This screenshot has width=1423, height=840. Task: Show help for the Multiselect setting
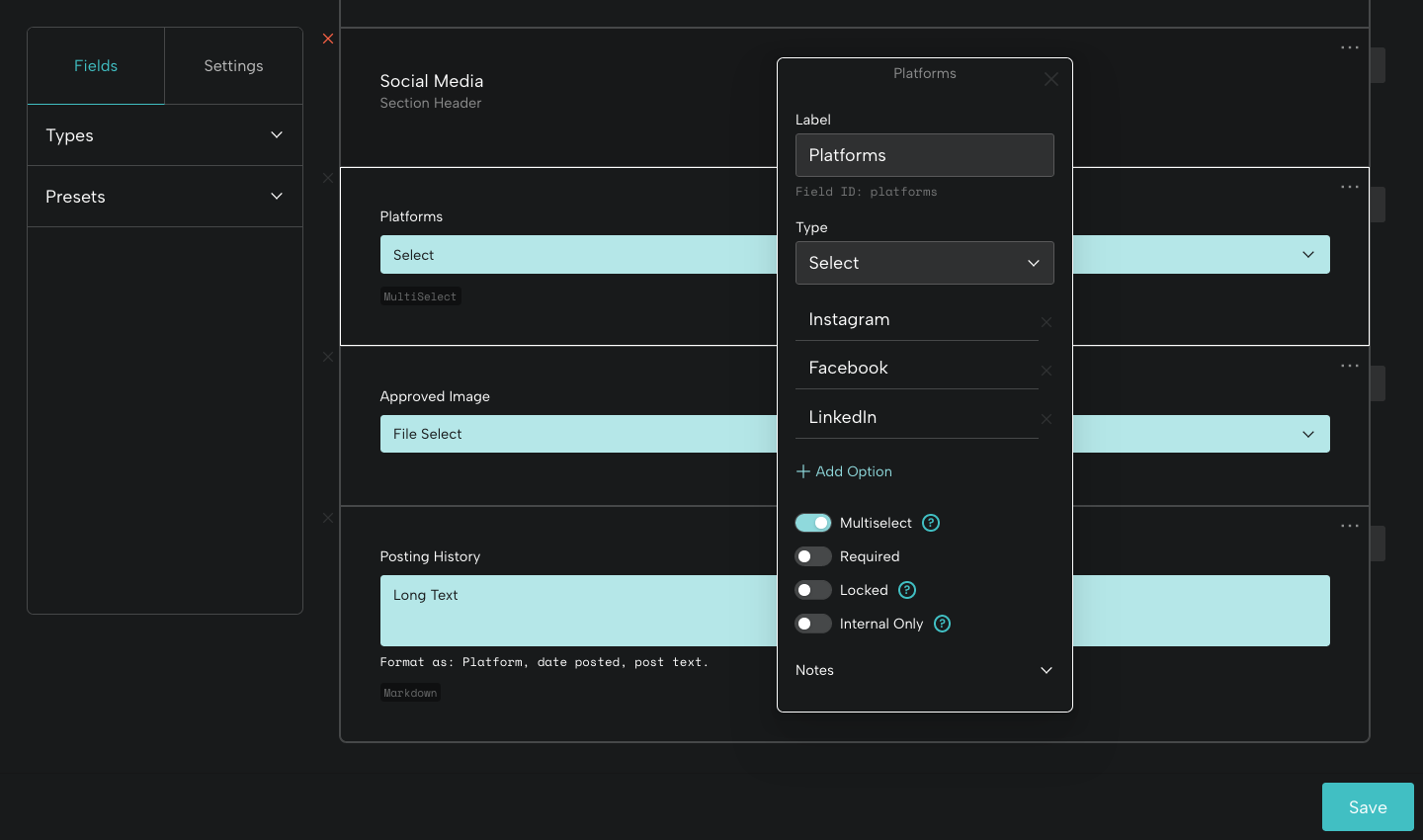[x=931, y=523]
